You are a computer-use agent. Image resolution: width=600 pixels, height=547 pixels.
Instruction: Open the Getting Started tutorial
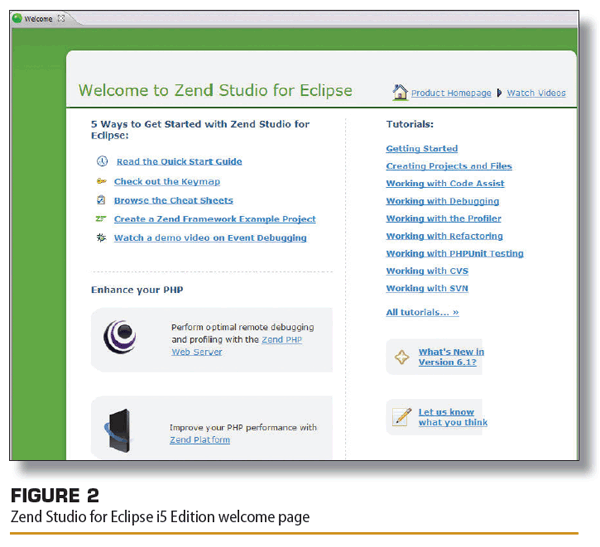(422, 149)
